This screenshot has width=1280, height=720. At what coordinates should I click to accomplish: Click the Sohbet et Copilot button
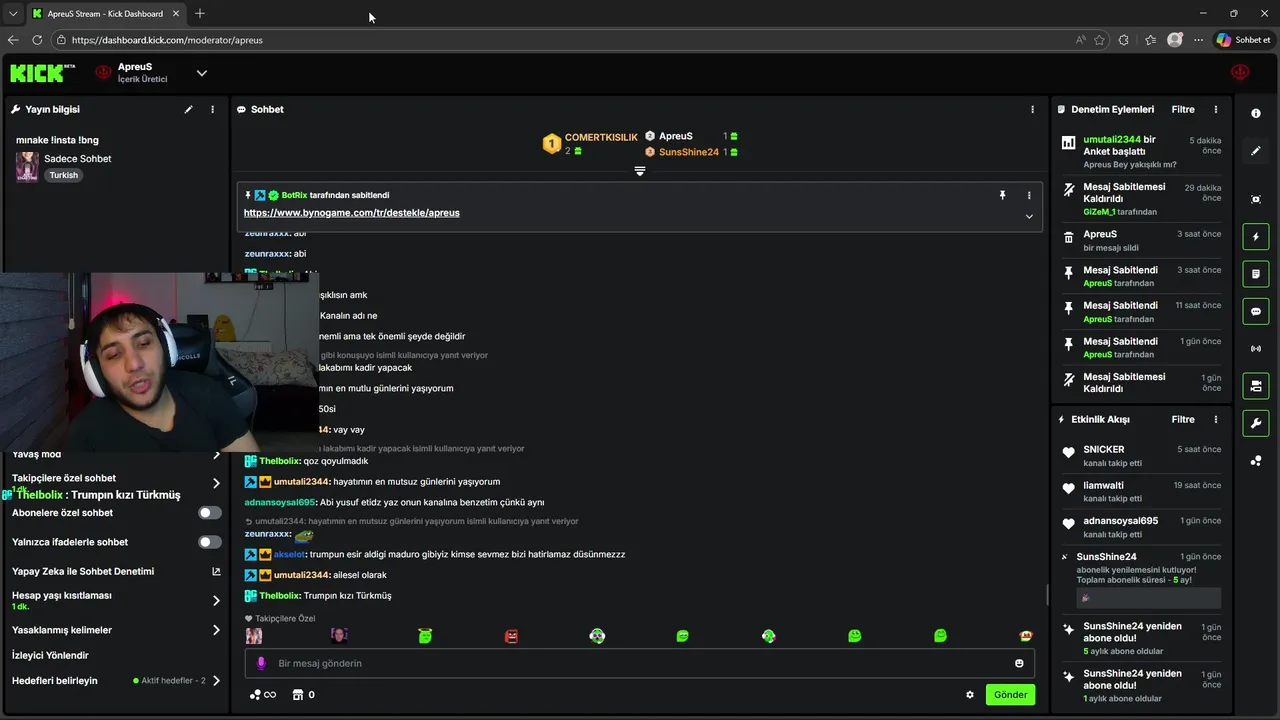pos(1243,40)
